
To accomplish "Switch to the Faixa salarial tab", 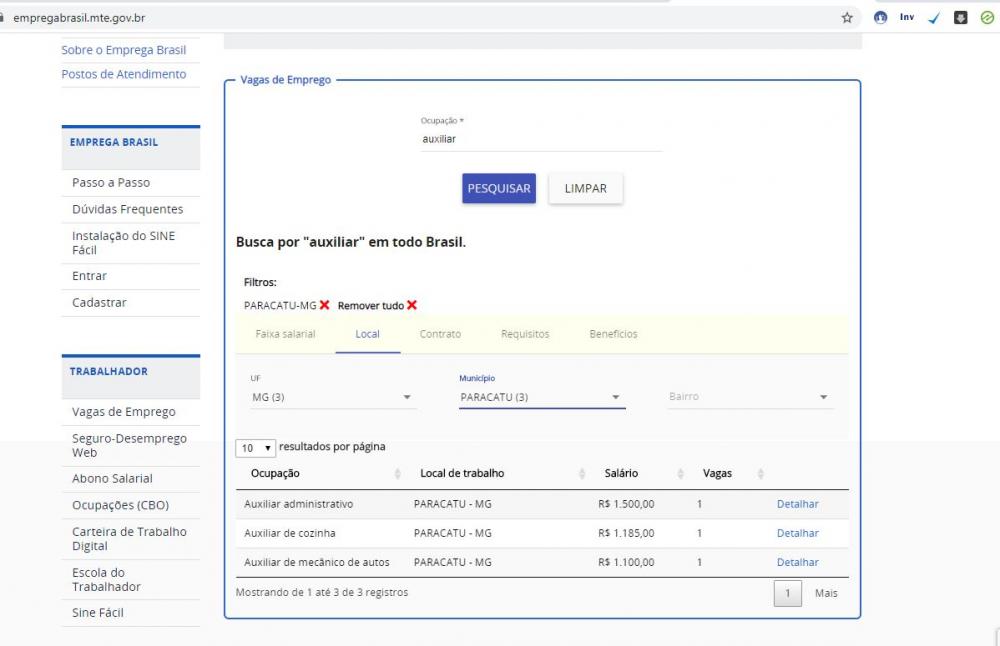I will click(x=285, y=334).
